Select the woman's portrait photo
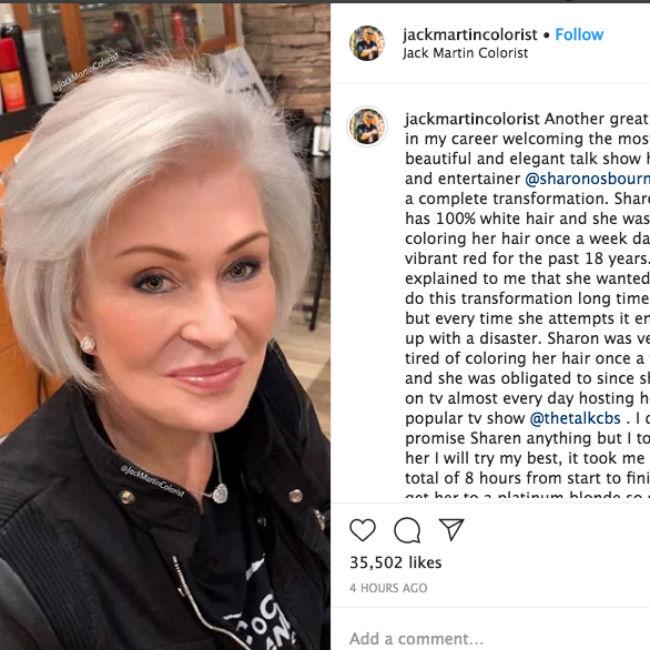 pos(165,327)
